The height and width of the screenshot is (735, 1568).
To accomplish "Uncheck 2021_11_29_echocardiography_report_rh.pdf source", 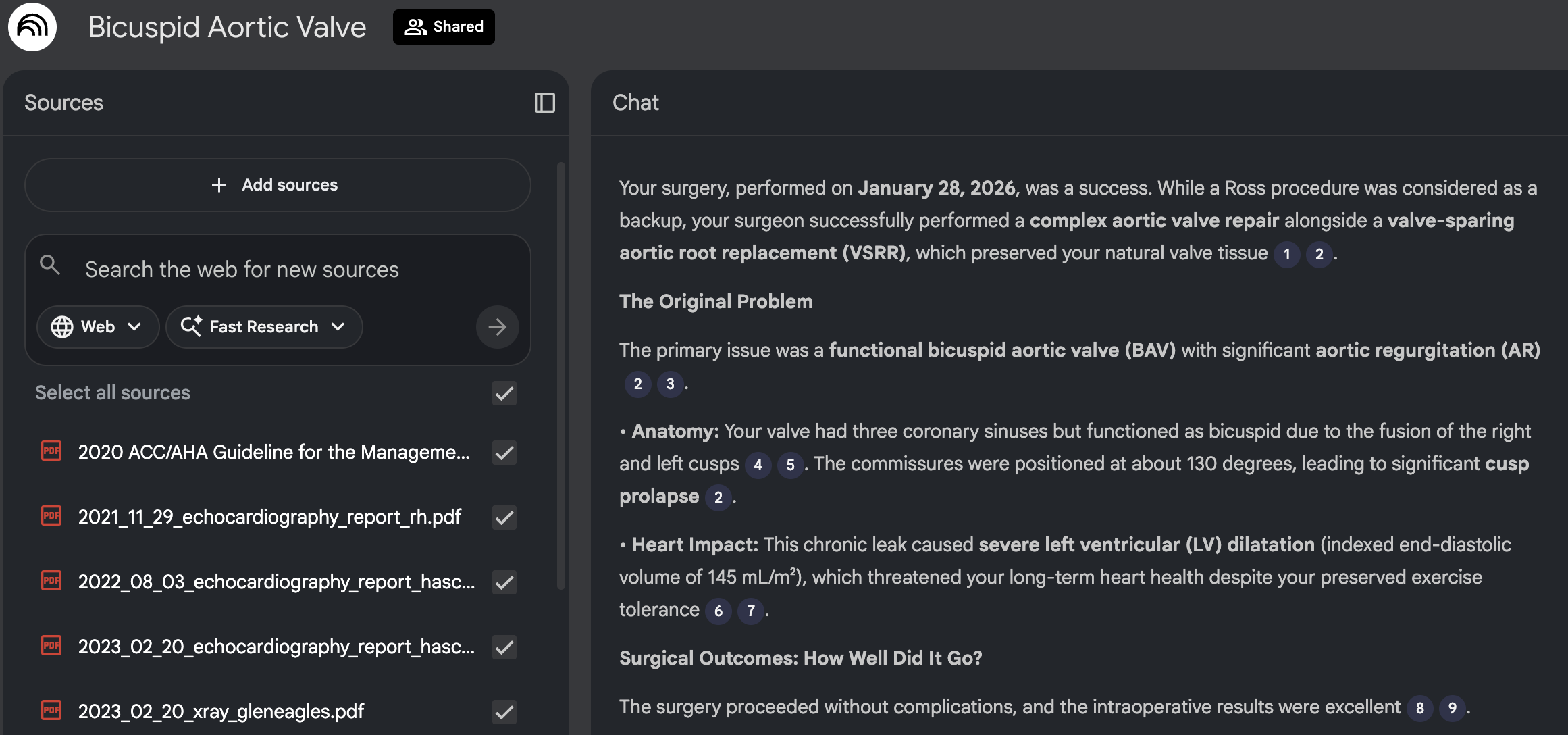I will point(504,517).
